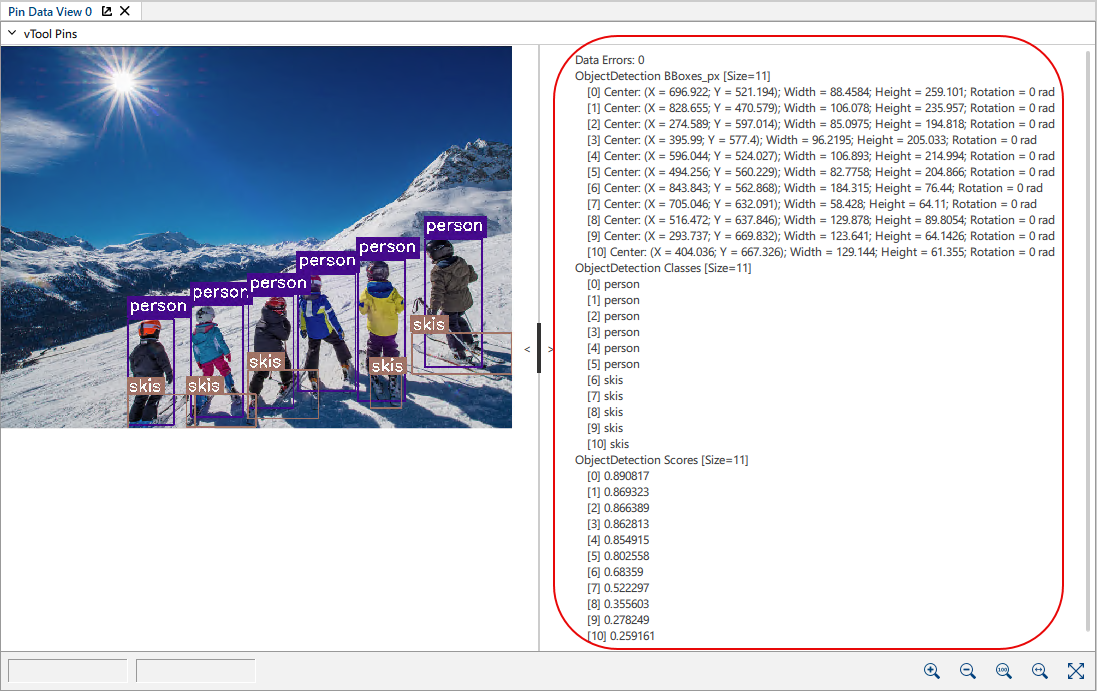Click the skiers detection image preview
Image resolution: width=1097 pixels, height=691 pixels.
pyautogui.click(x=256, y=237)
